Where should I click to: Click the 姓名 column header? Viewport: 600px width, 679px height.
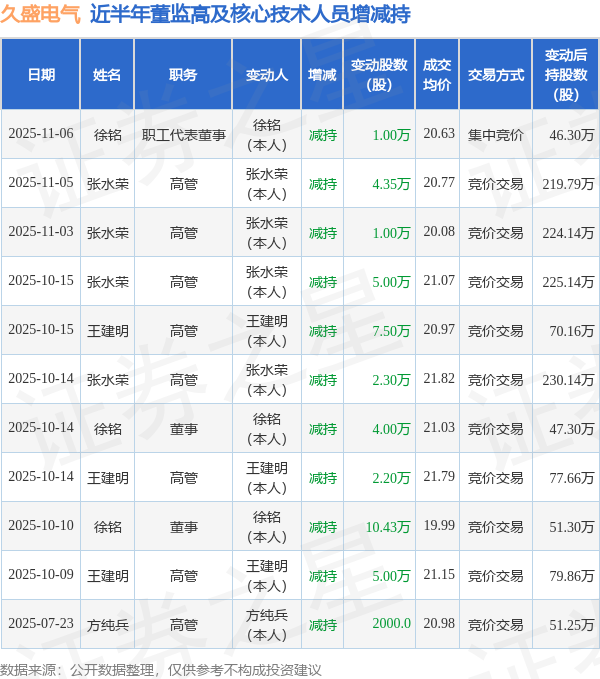coord(107,75)
